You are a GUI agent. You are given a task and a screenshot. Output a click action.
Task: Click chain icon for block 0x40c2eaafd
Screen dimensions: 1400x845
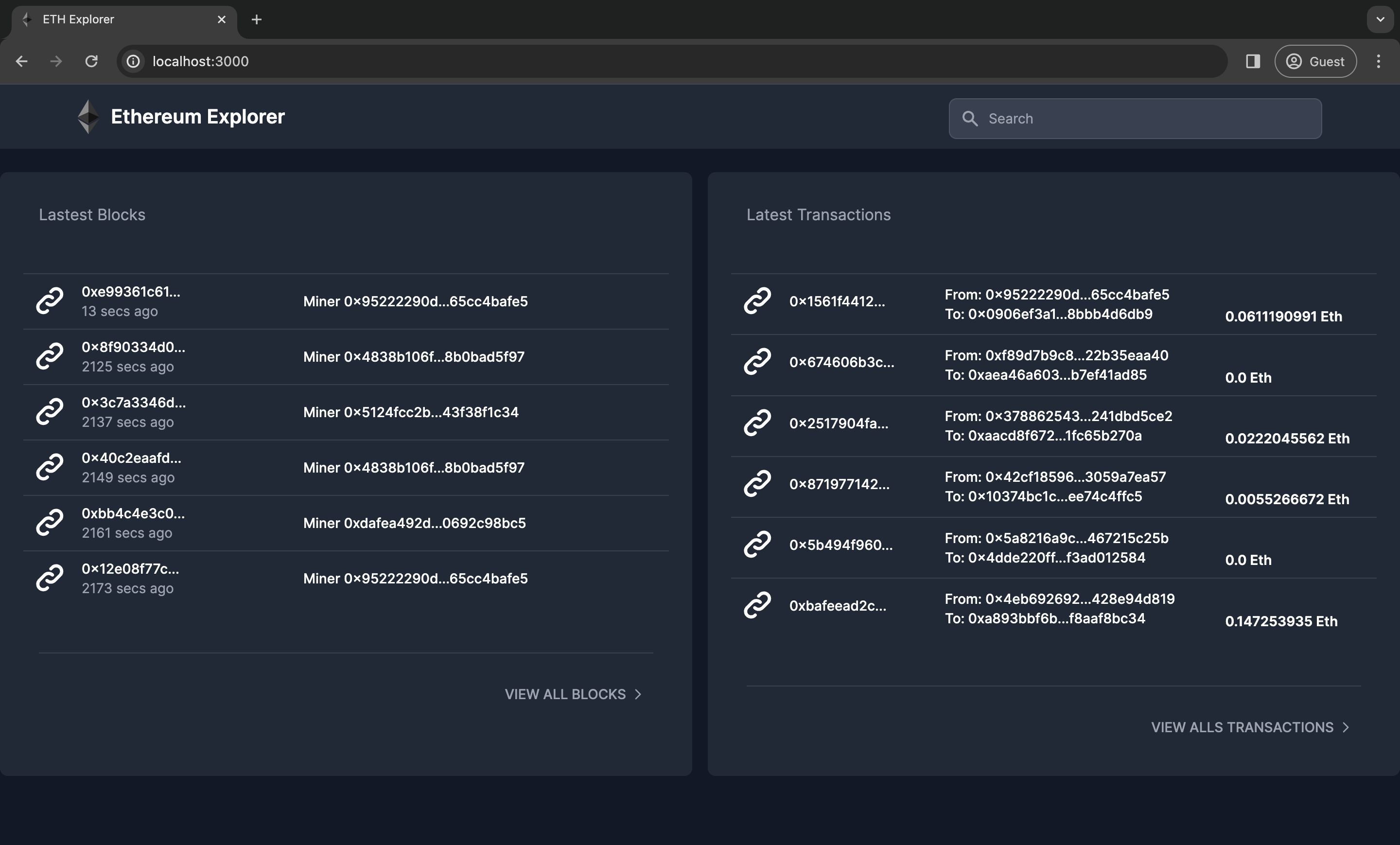(50, 467)
